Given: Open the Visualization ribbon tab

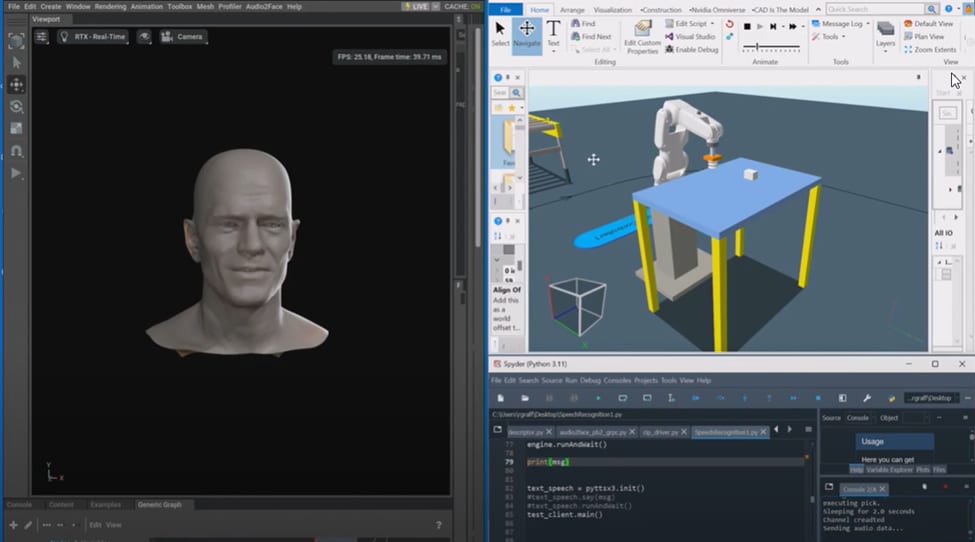Looking at the screenshot, I should 612,10.
